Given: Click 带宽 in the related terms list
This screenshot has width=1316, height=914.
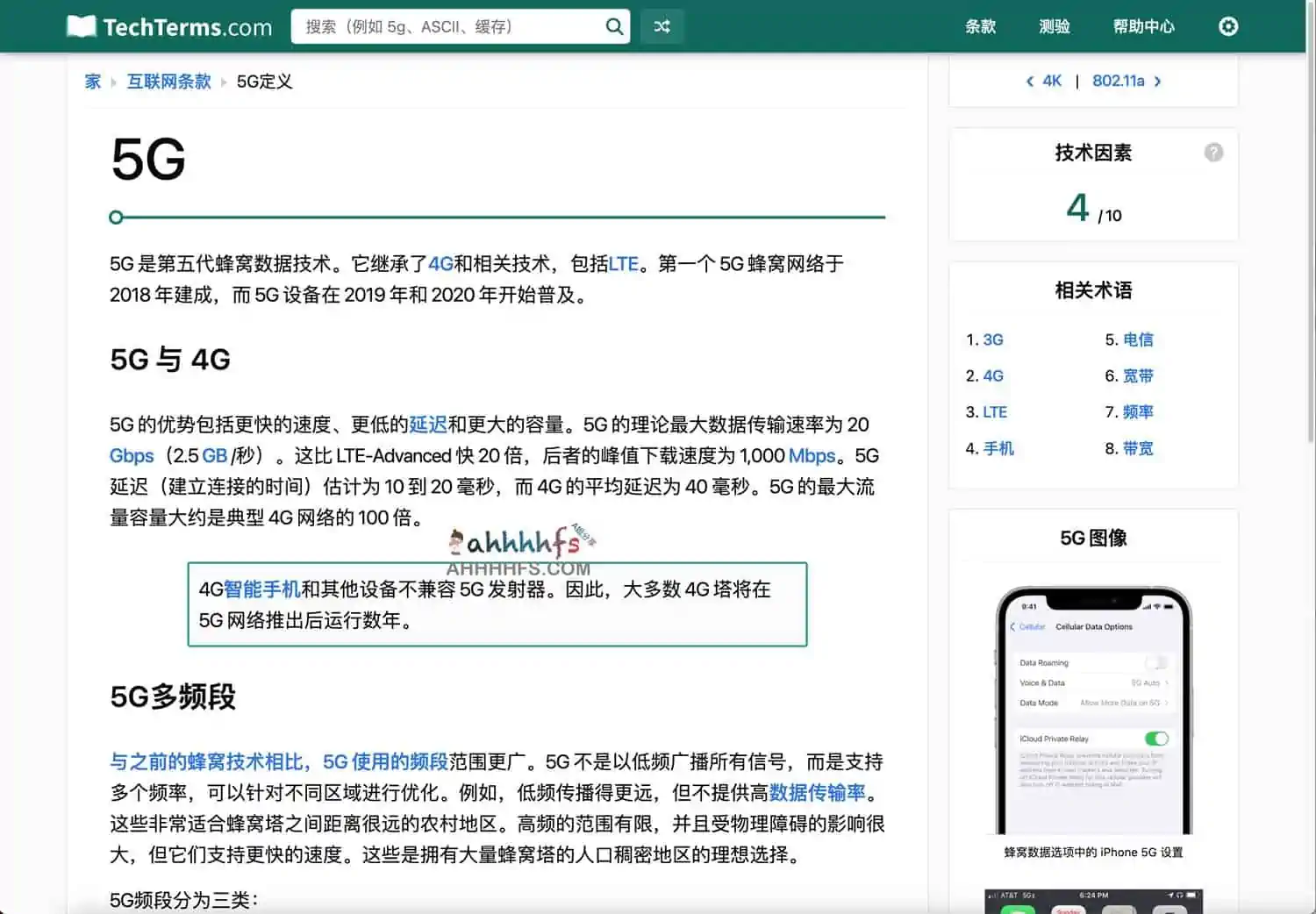Looking at the screenshot, I should tap(1138, 448).
